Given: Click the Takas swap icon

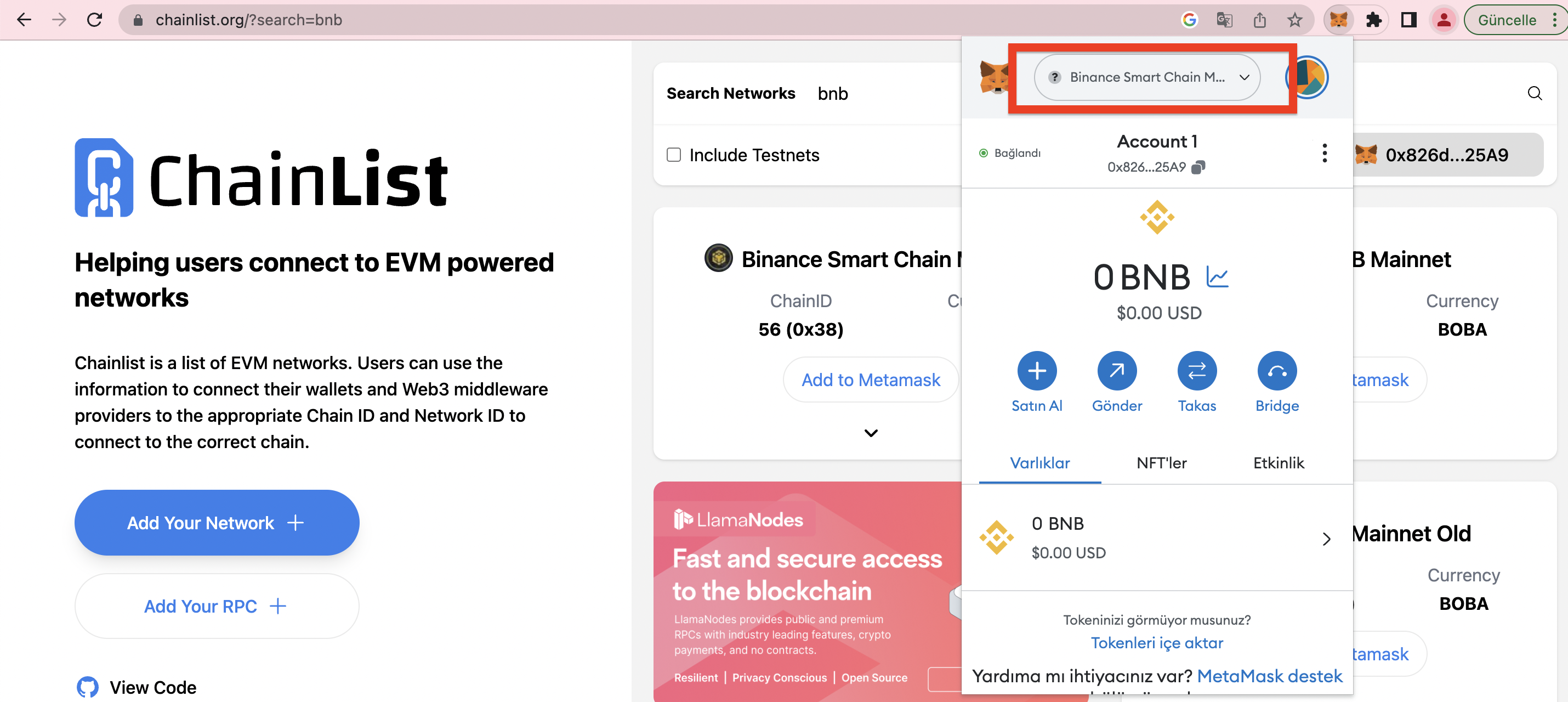Looking at the screenshot, I should point(1197,370).
